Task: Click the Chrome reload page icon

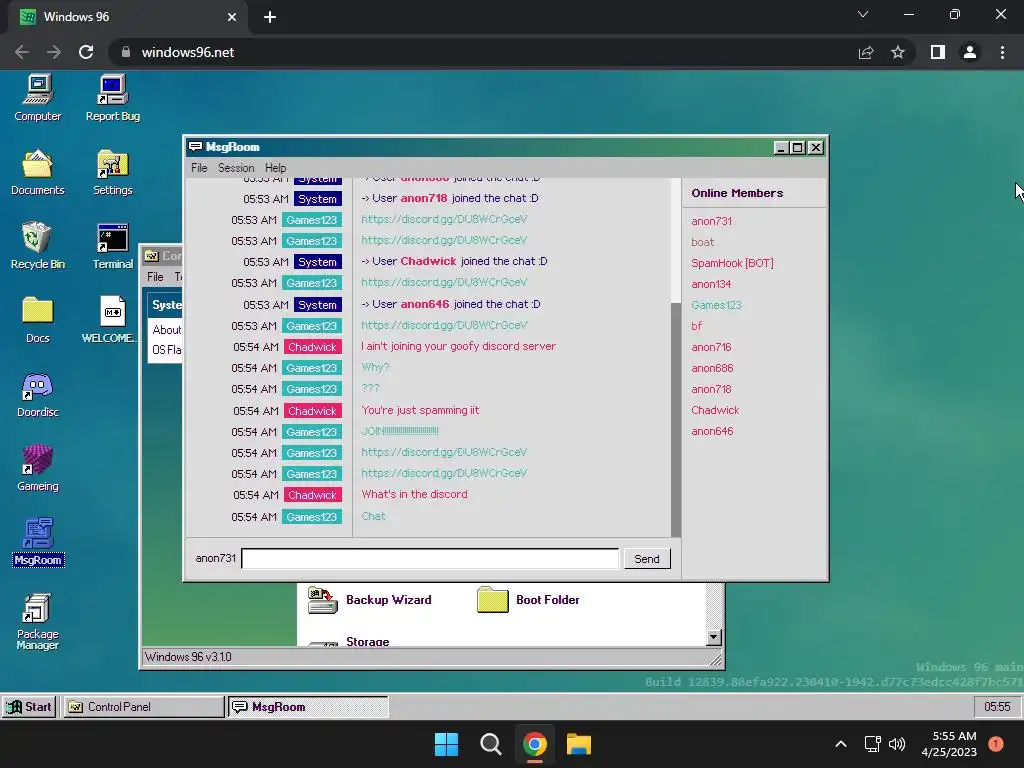Action: [x=86, y=52]
